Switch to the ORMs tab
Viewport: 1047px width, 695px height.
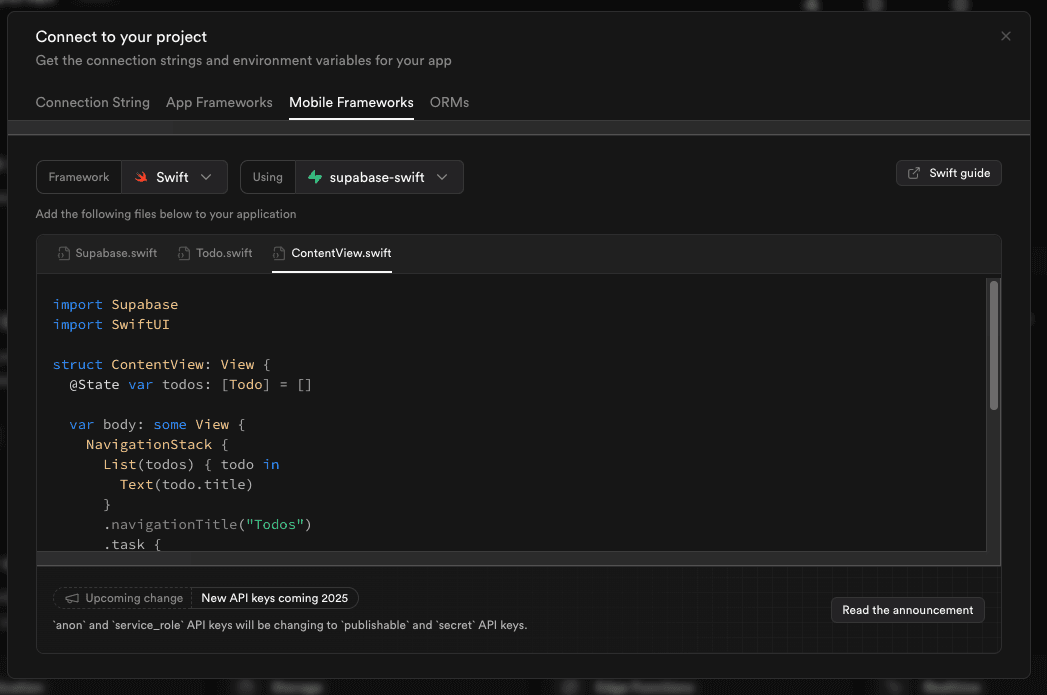(x=449, y=103)
